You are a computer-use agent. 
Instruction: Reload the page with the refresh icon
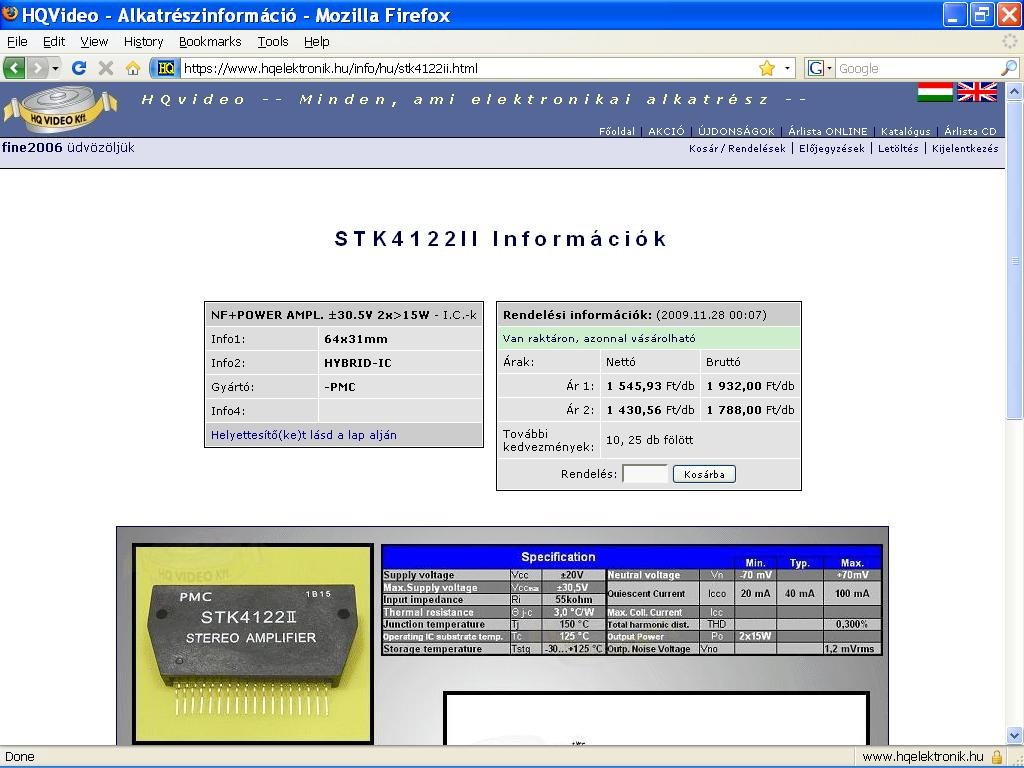tap(79, 68)
